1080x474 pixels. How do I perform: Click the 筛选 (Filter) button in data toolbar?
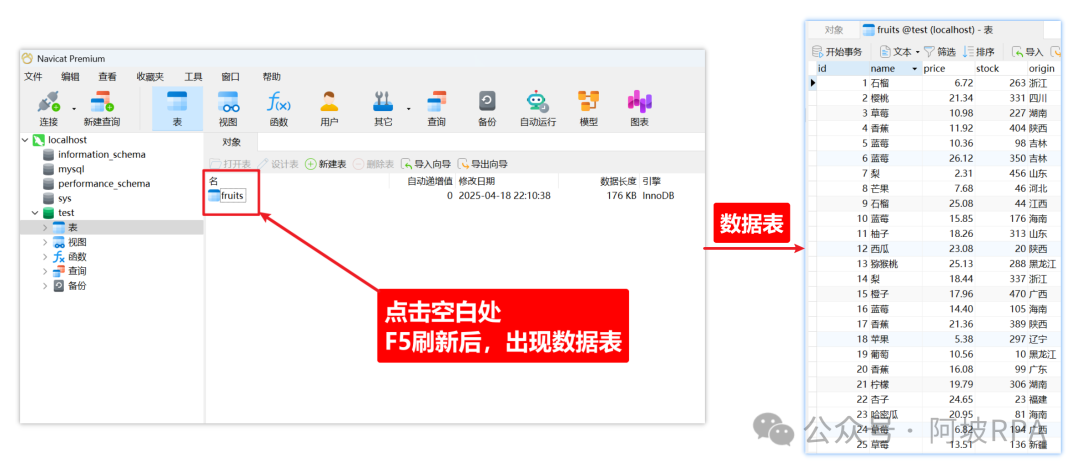tap(939, 52)
